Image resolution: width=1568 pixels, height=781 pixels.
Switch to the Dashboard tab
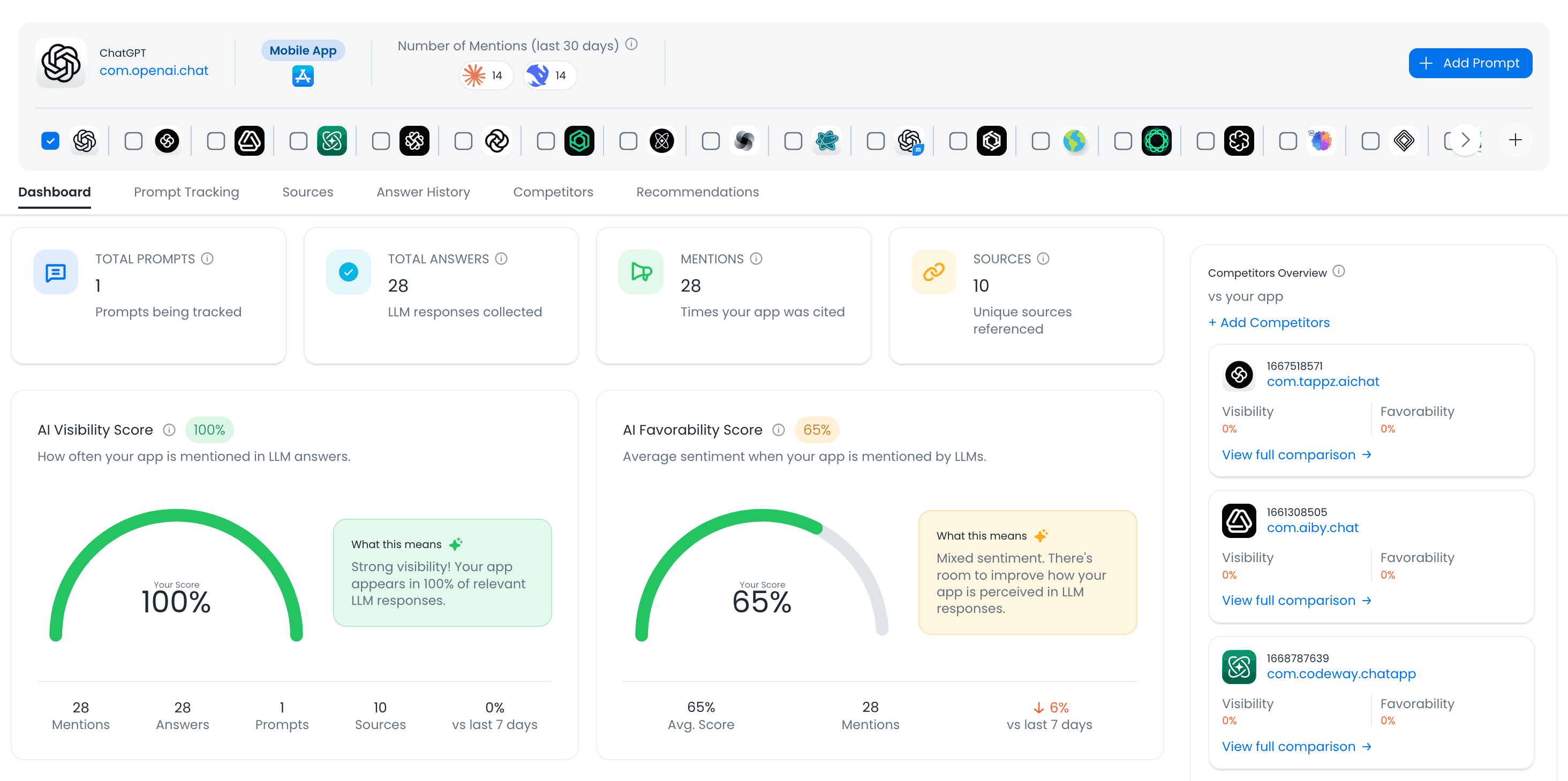pos(54,192)
